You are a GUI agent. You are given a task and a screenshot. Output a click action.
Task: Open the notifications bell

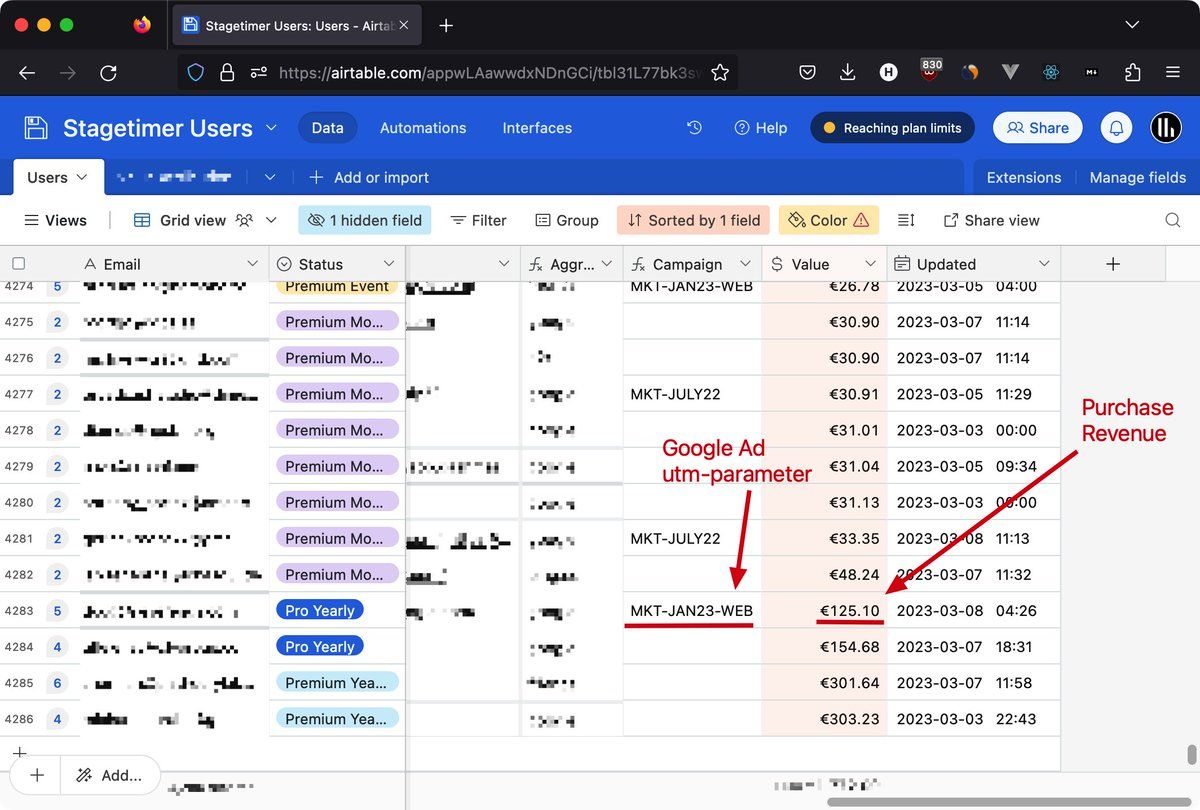click(1116, 128)
